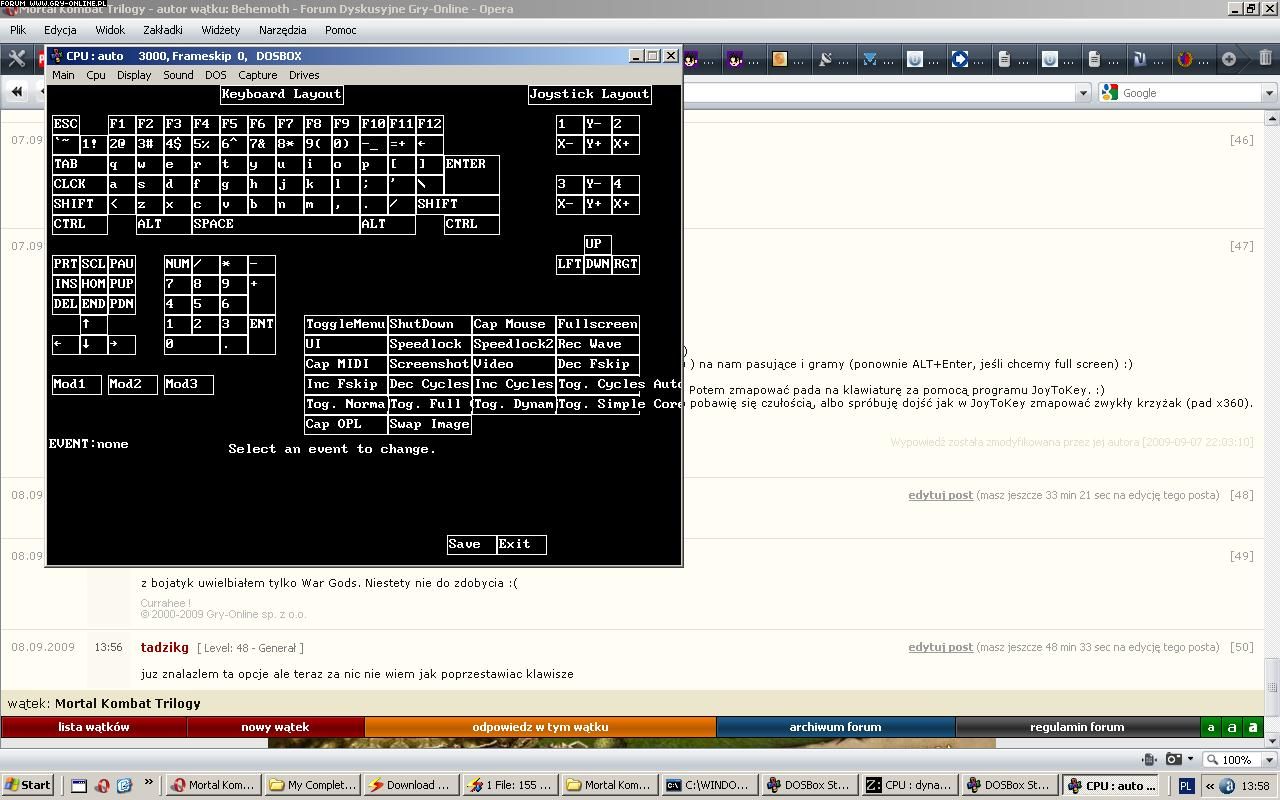Click the first 'edytuj post' link

tap(940, 495)
